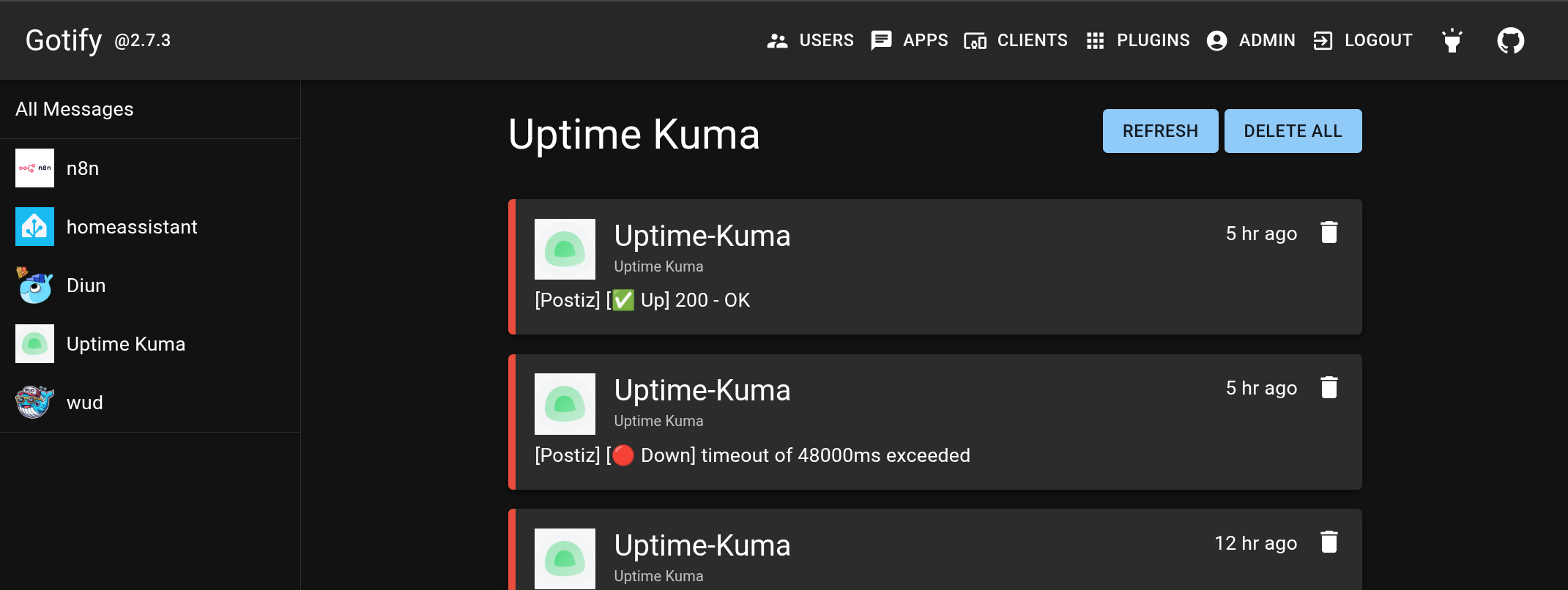This screenshot has width=1568, height=590.
Task: Click the wud application icon
Action: pos(34,403)
